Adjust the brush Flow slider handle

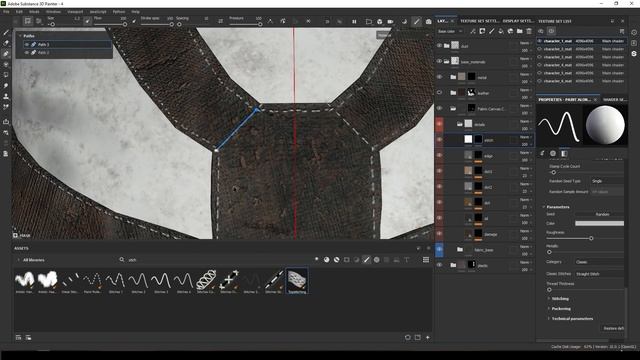point(125,24)
